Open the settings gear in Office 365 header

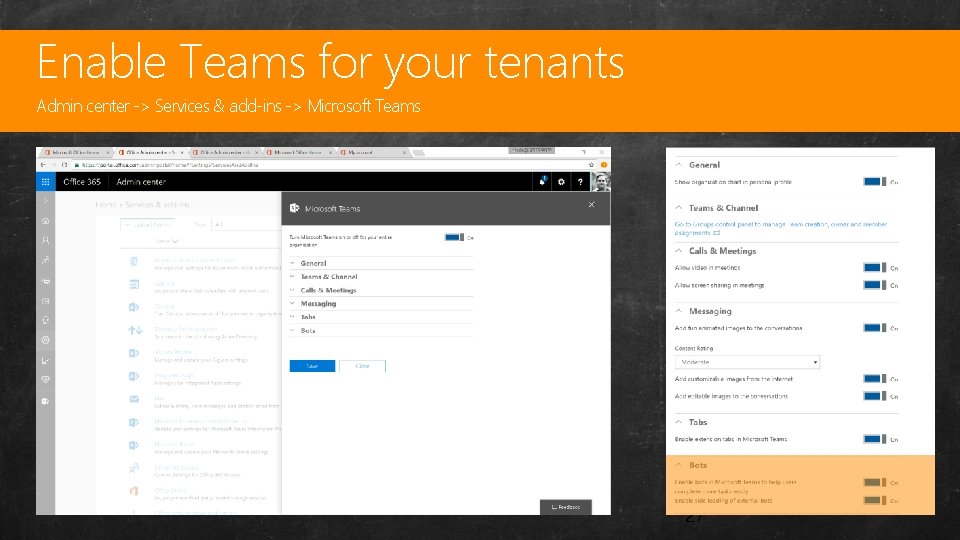coord(561,182)
